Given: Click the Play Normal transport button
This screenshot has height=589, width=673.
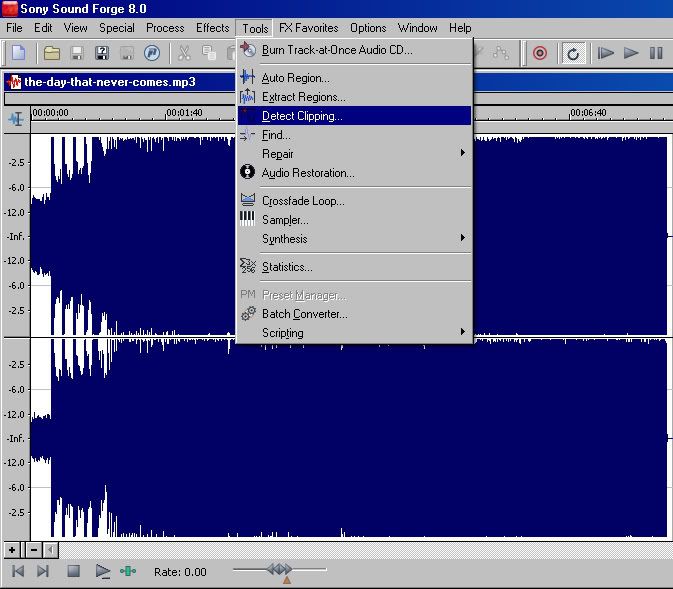Looking at the screenshot, I should pos(103,571).
